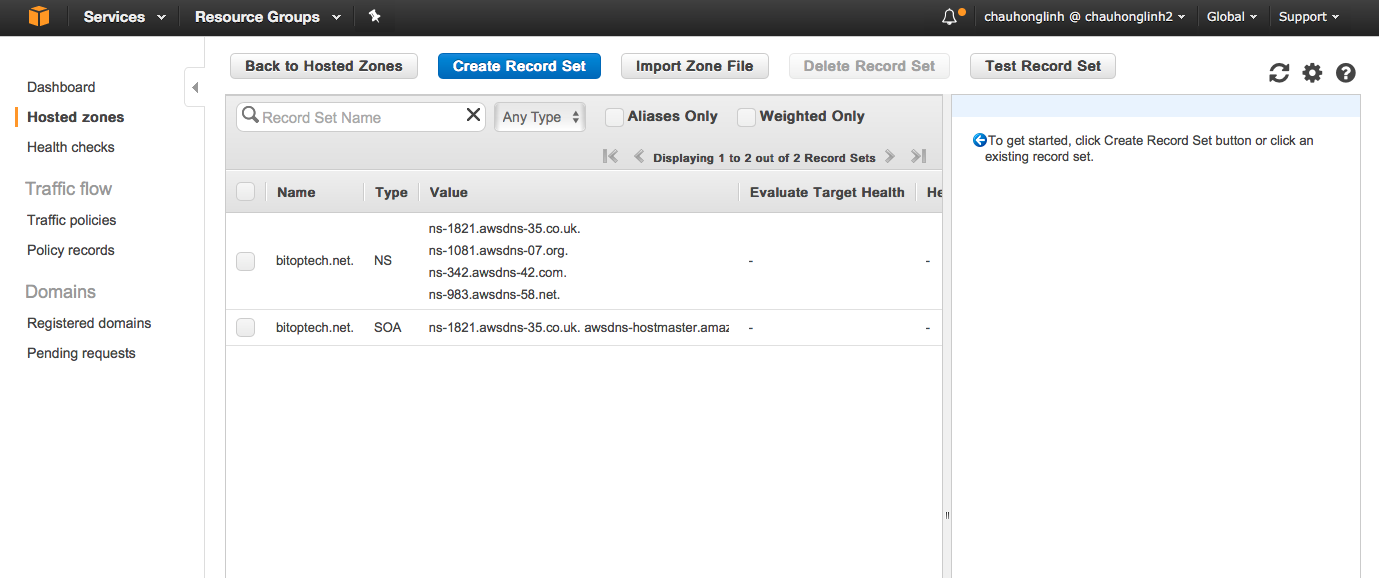The width and height of the screenshot is (1379, 578).
Task: Refresh the record set list
Action: coord(1279,73)
